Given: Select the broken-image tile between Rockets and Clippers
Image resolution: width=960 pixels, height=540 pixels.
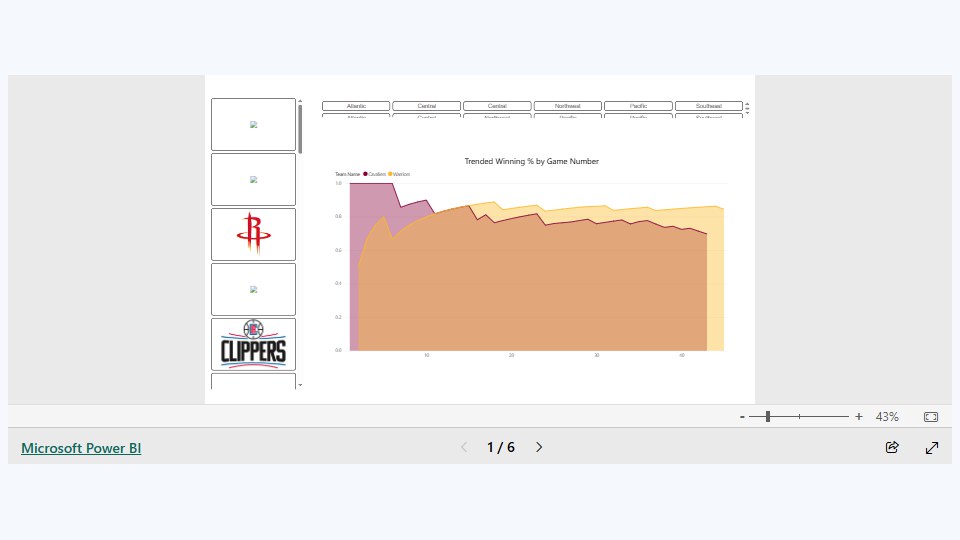Looking at the screenshot, I should point(253,290).
